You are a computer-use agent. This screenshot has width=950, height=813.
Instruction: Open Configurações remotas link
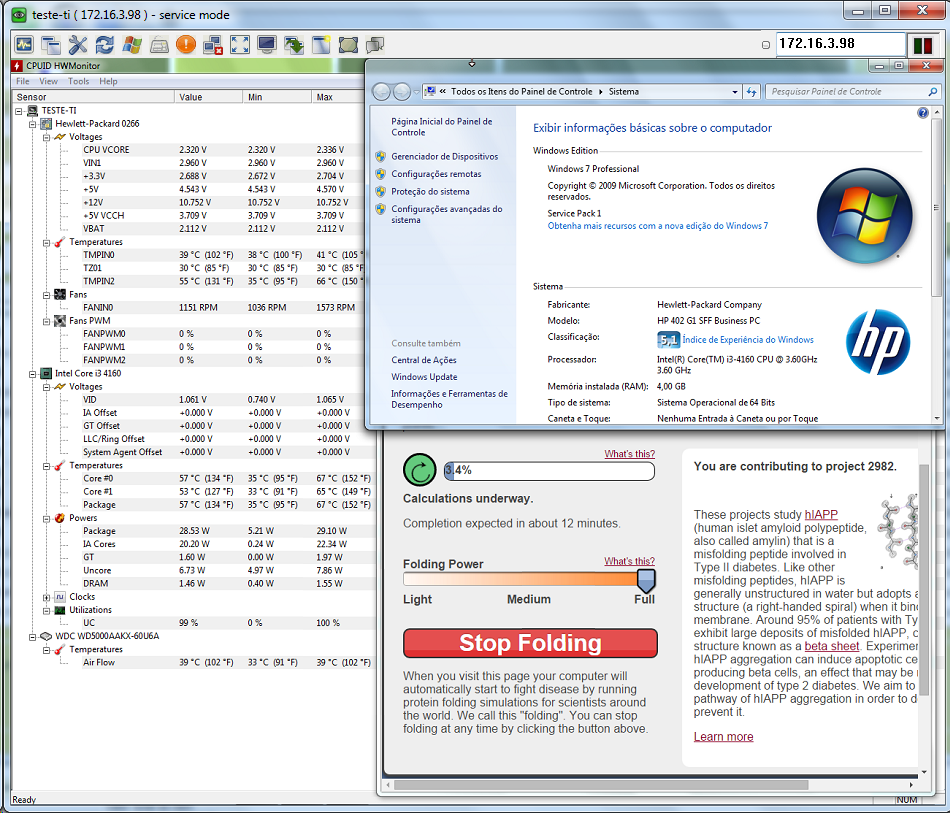point(436,174)
